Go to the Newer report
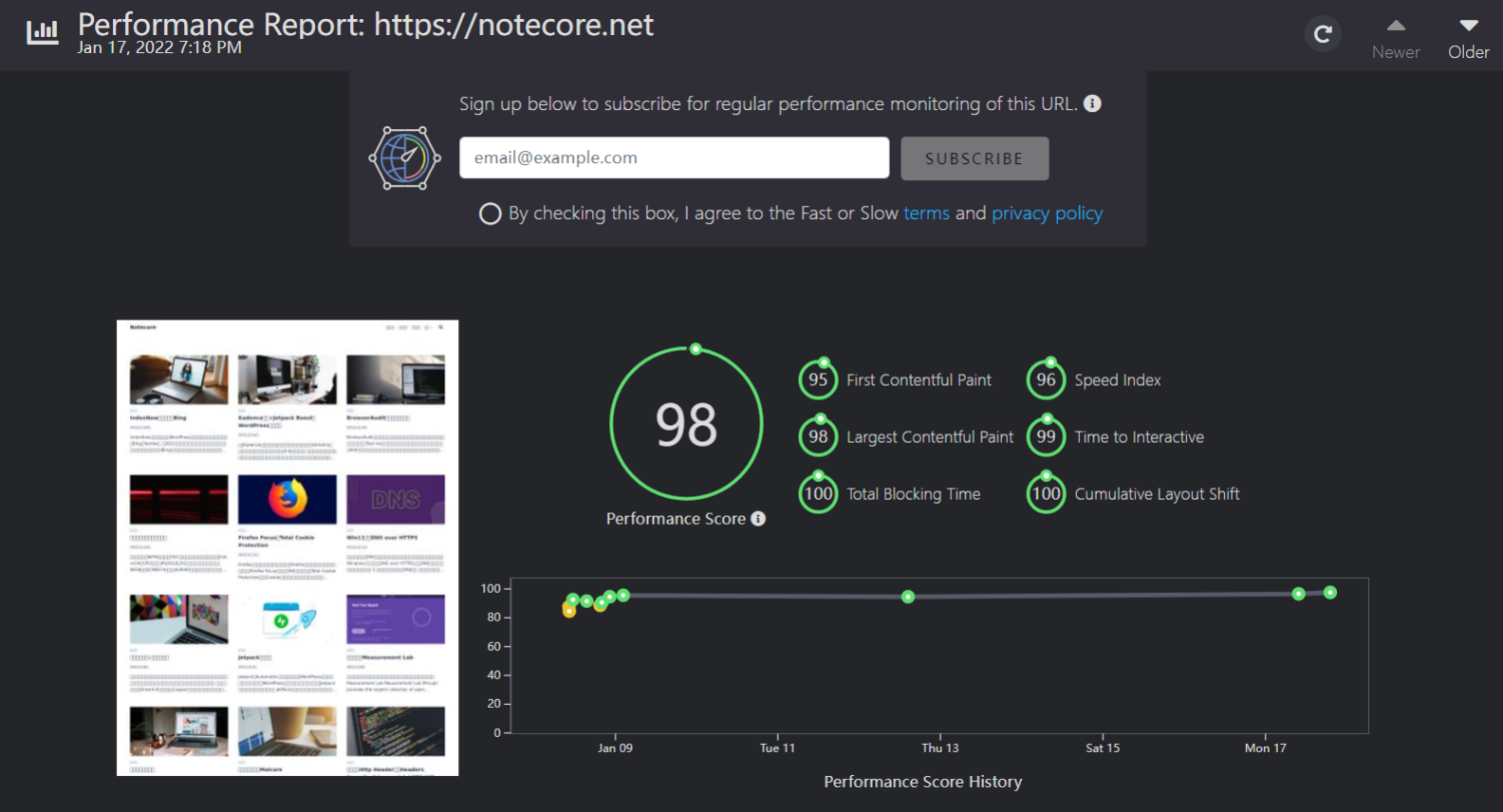The height and width of the screenshot is (812, 1503). [1395, 38]
